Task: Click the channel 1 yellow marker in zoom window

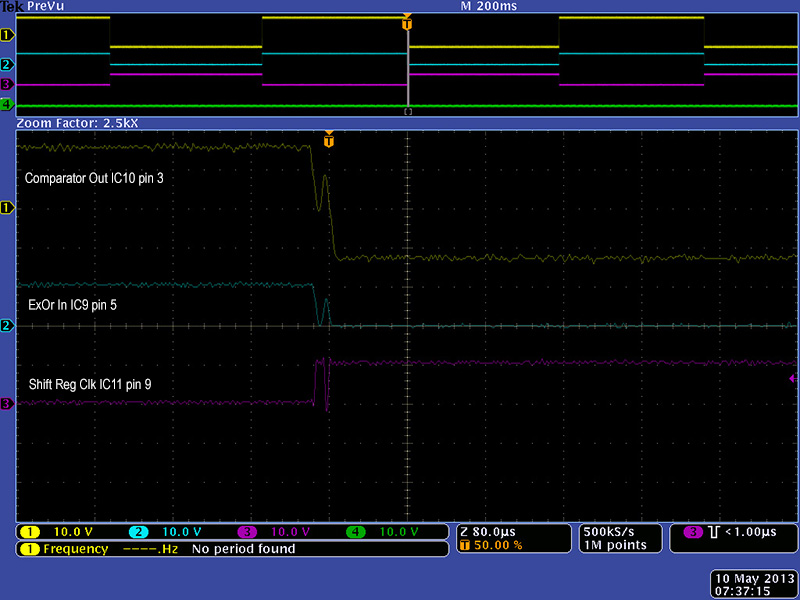Action: (7, 208)
